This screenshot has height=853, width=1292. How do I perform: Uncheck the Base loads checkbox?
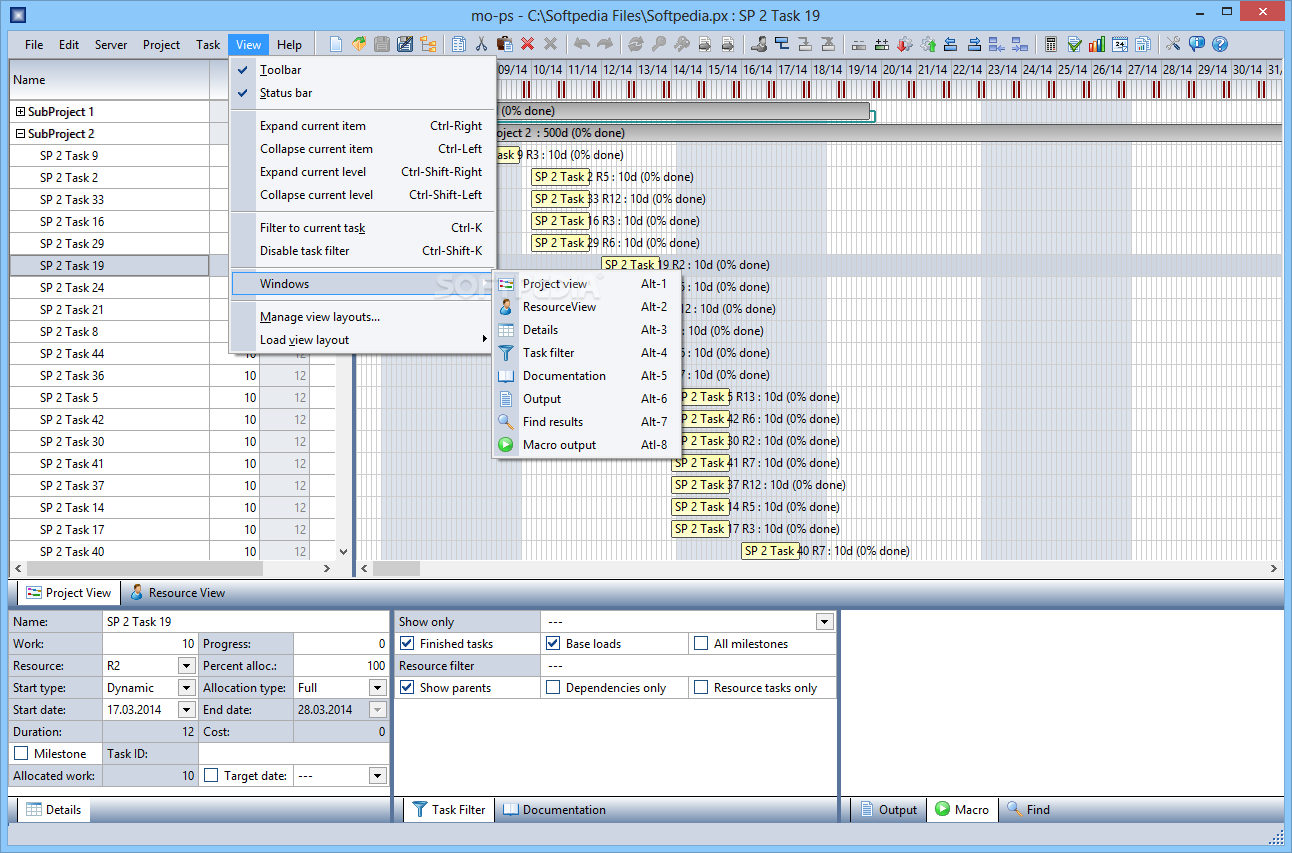[x=553, y=644]
